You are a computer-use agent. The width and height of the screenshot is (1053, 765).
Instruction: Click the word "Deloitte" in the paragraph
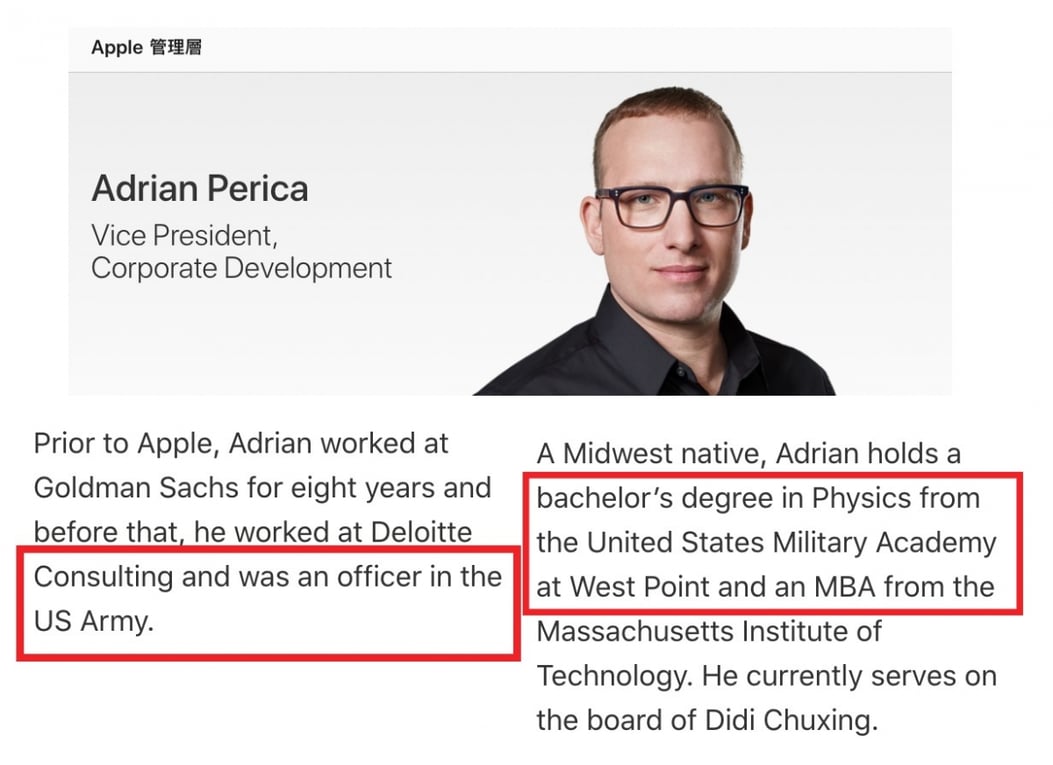(x=421, y=532)
